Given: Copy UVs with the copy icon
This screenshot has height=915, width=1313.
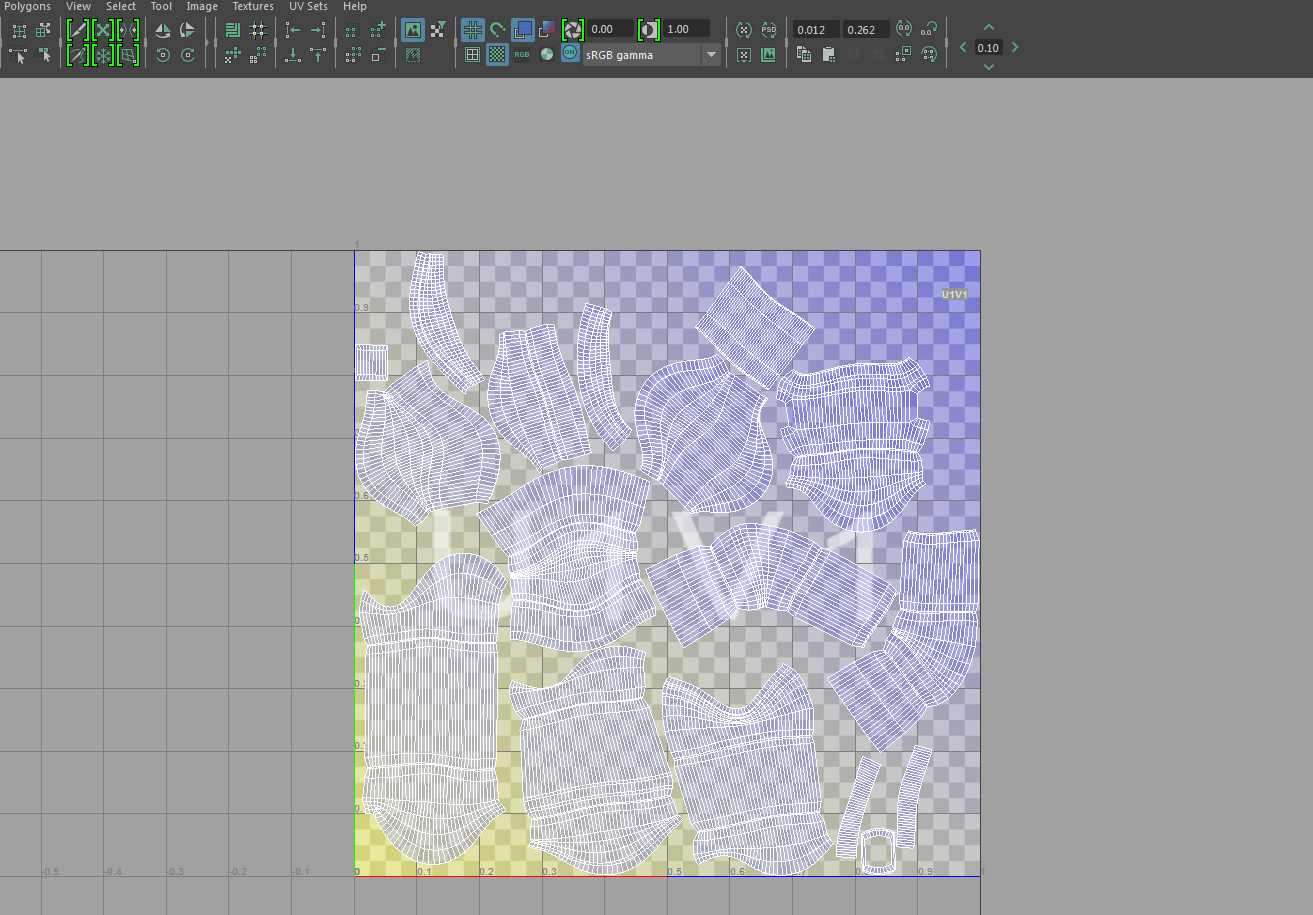Looking at the screenshot, I should pos(804,55).
